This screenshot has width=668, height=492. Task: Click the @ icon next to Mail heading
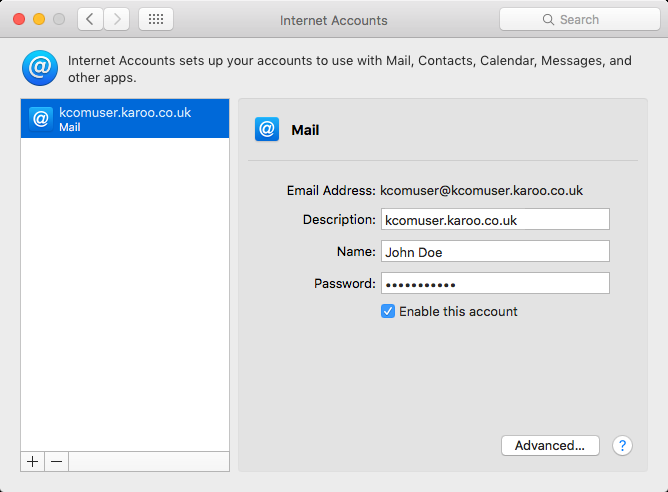coord(267,130)
